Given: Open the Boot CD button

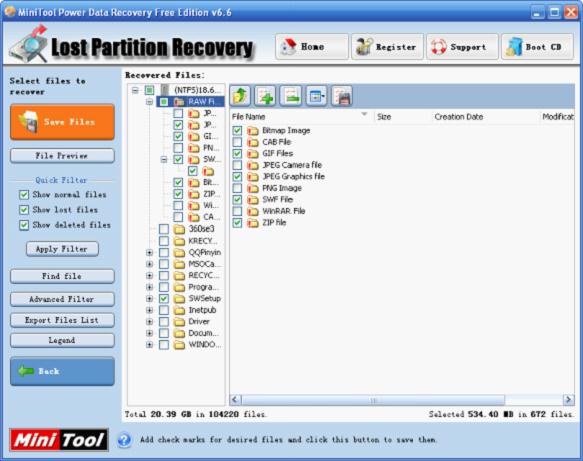Looking at the screenshot, I should coord(537,46).
